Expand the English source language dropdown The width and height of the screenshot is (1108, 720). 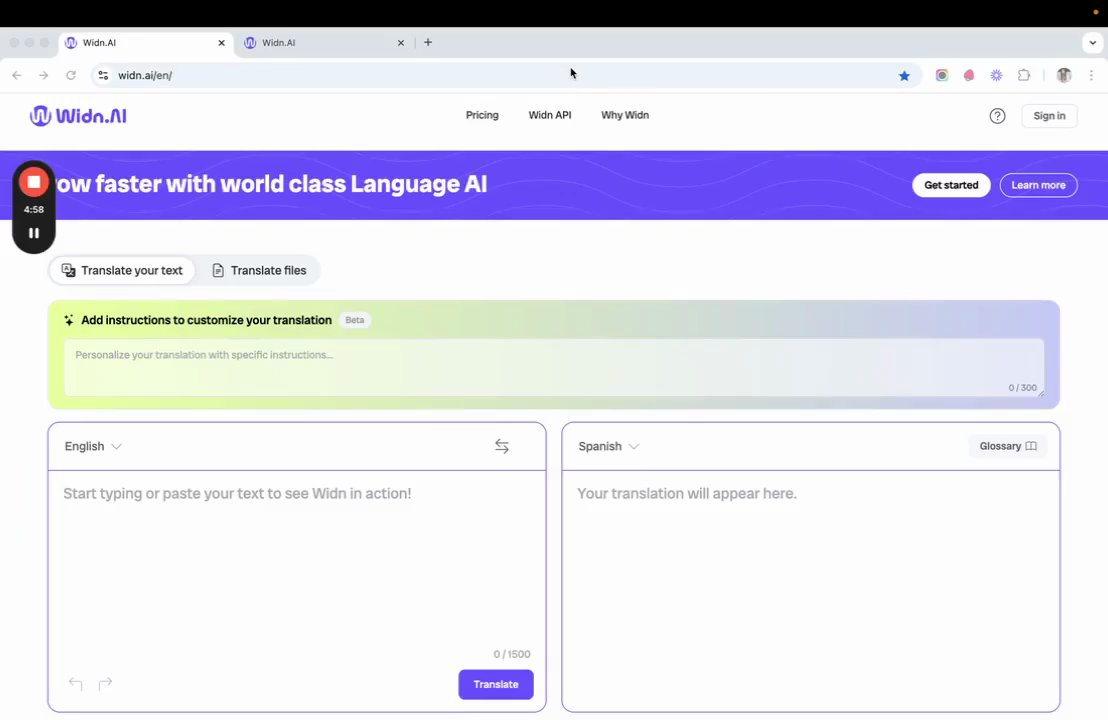pyautogui.click(x=93, y=447)
